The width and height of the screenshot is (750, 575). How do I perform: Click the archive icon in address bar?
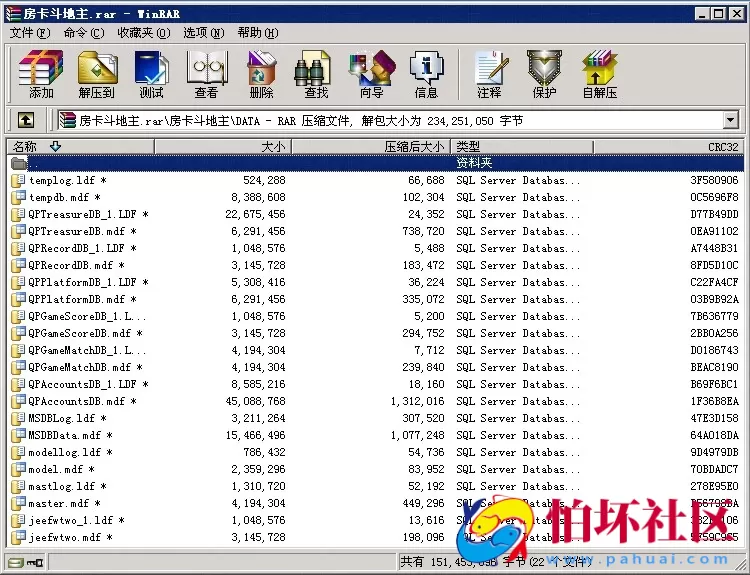click(x=67, y=120)
